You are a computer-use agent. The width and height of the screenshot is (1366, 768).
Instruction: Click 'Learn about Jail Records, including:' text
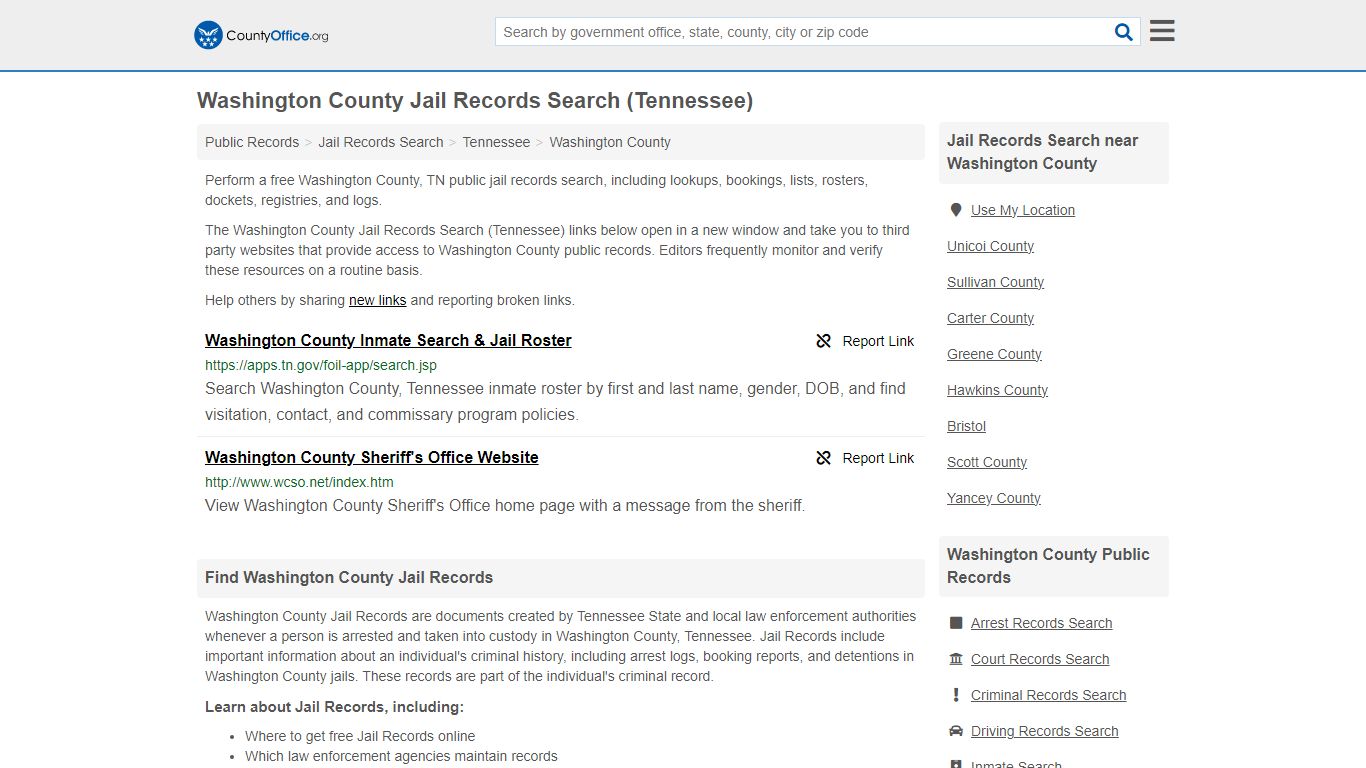[334, 707]
